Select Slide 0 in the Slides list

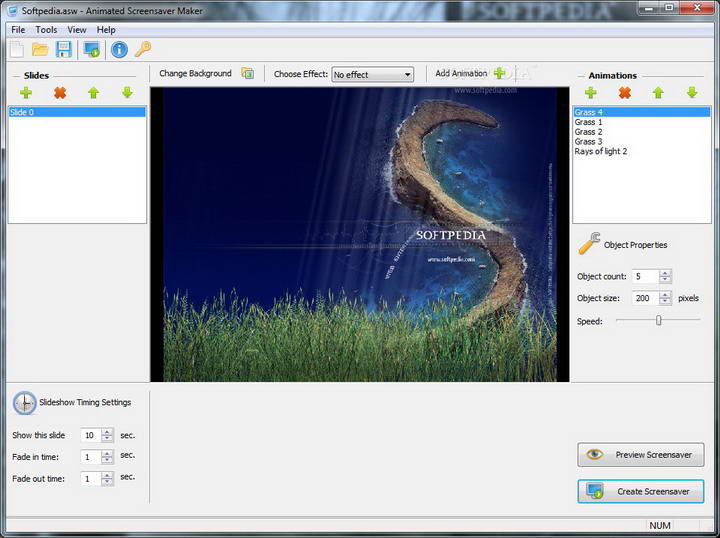pyautogui.click(x=77, y=112)
